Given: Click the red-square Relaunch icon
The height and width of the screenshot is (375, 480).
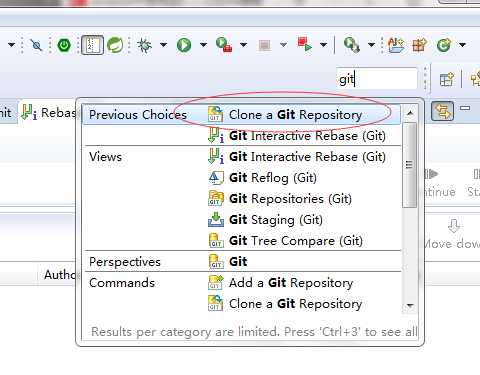Looking at the screenshot, I should pos(305,44).
